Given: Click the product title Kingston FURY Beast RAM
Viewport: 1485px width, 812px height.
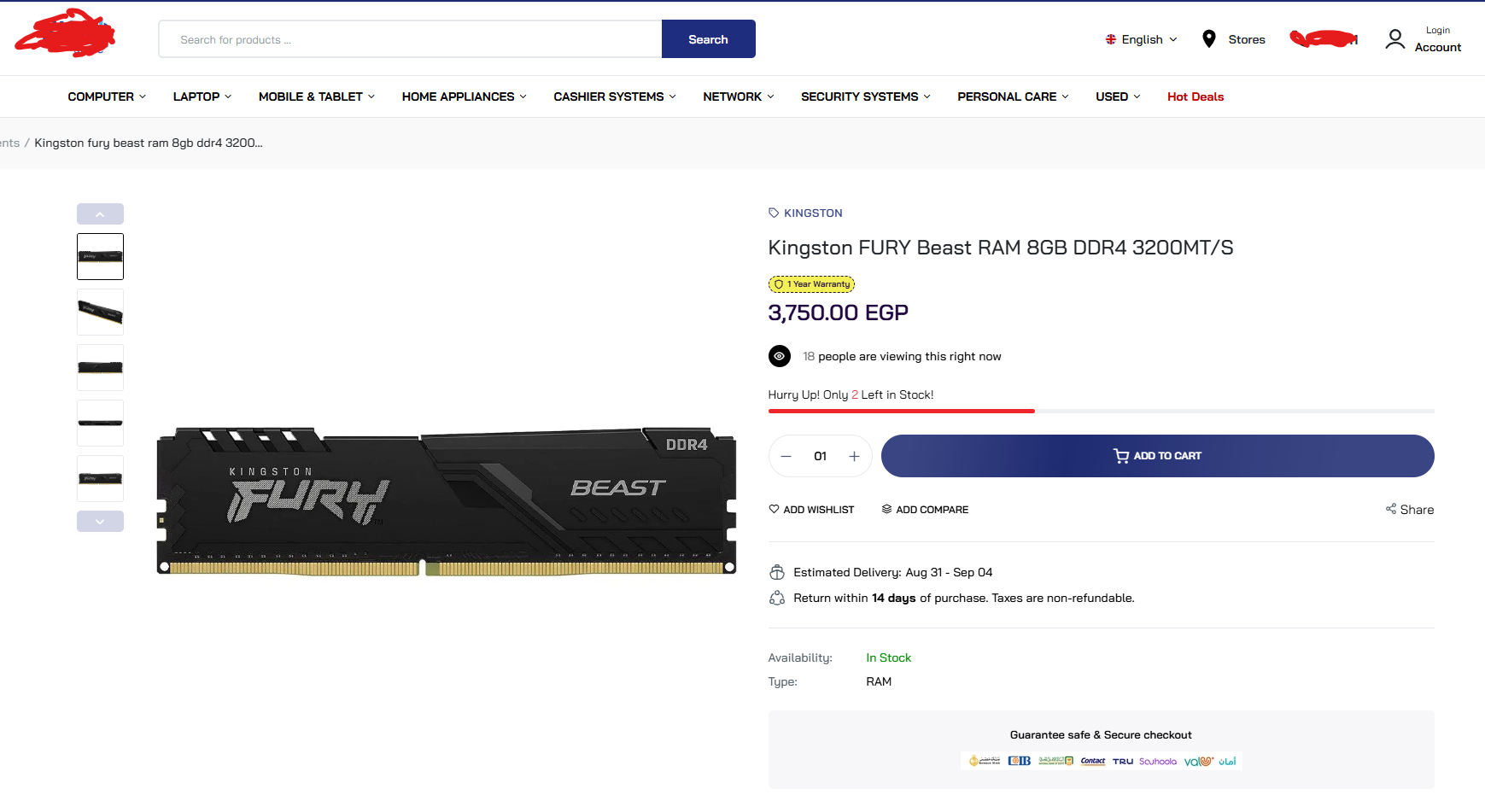Looking at the screenshot, I should click(x=1001, y=248).
